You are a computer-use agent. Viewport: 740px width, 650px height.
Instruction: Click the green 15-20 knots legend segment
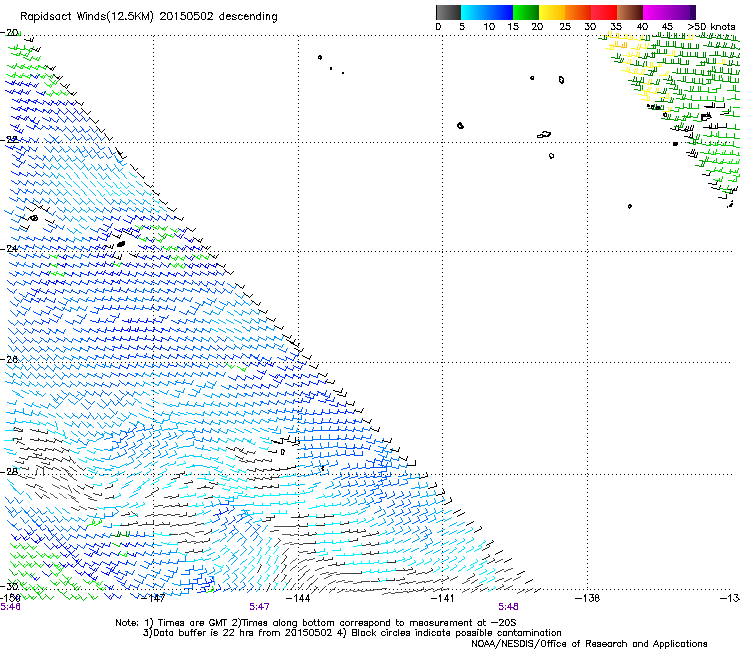[526, 12]
